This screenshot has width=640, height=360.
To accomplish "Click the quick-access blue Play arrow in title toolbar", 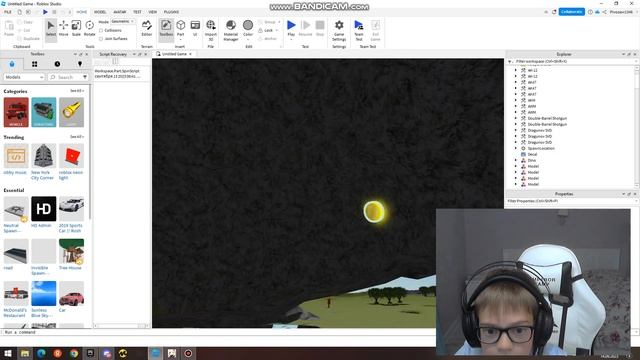I will pyautogui.click(x=45, y=12).
